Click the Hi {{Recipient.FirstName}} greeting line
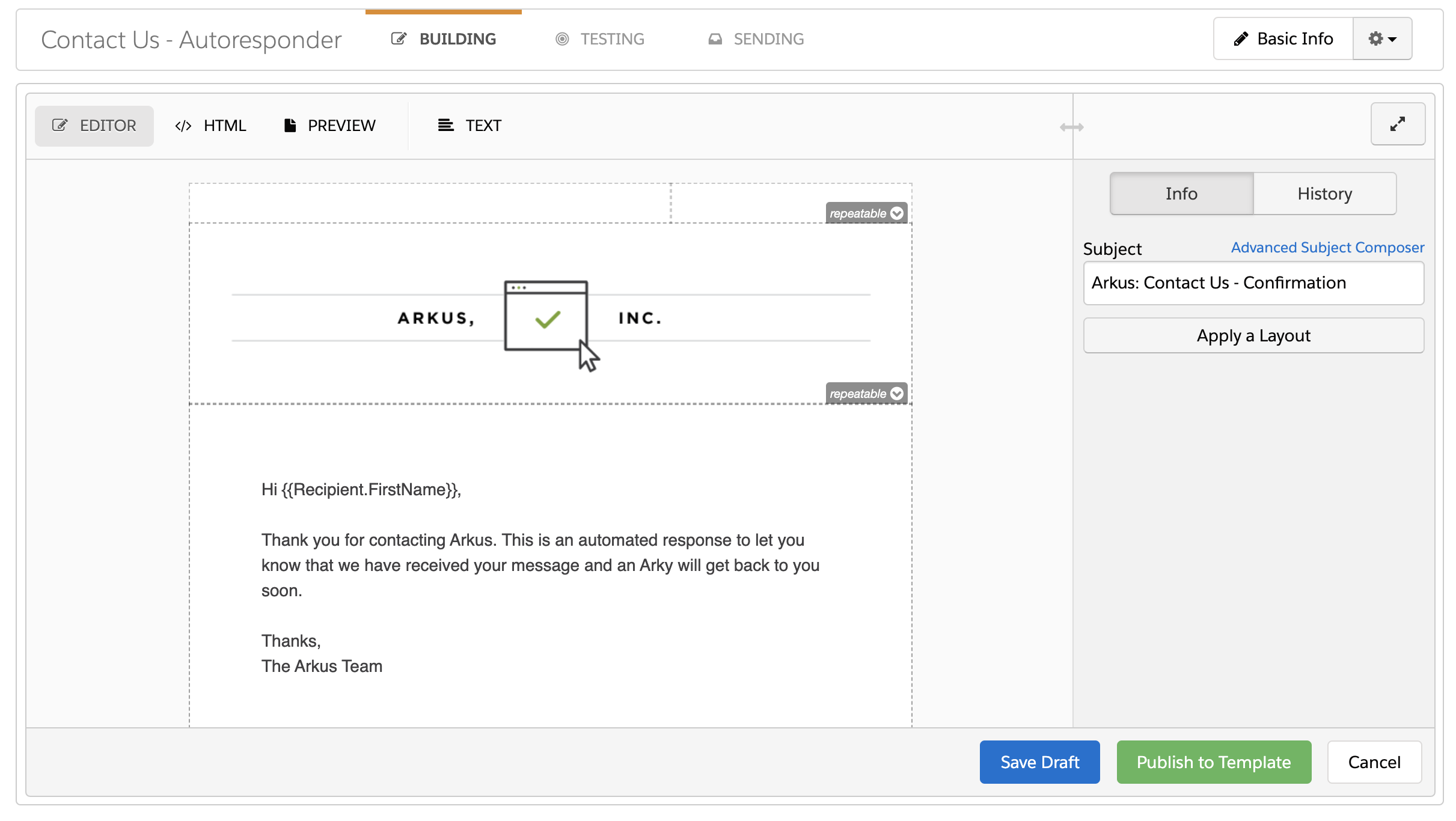The image size is (1456, 821). click(361, 490)
